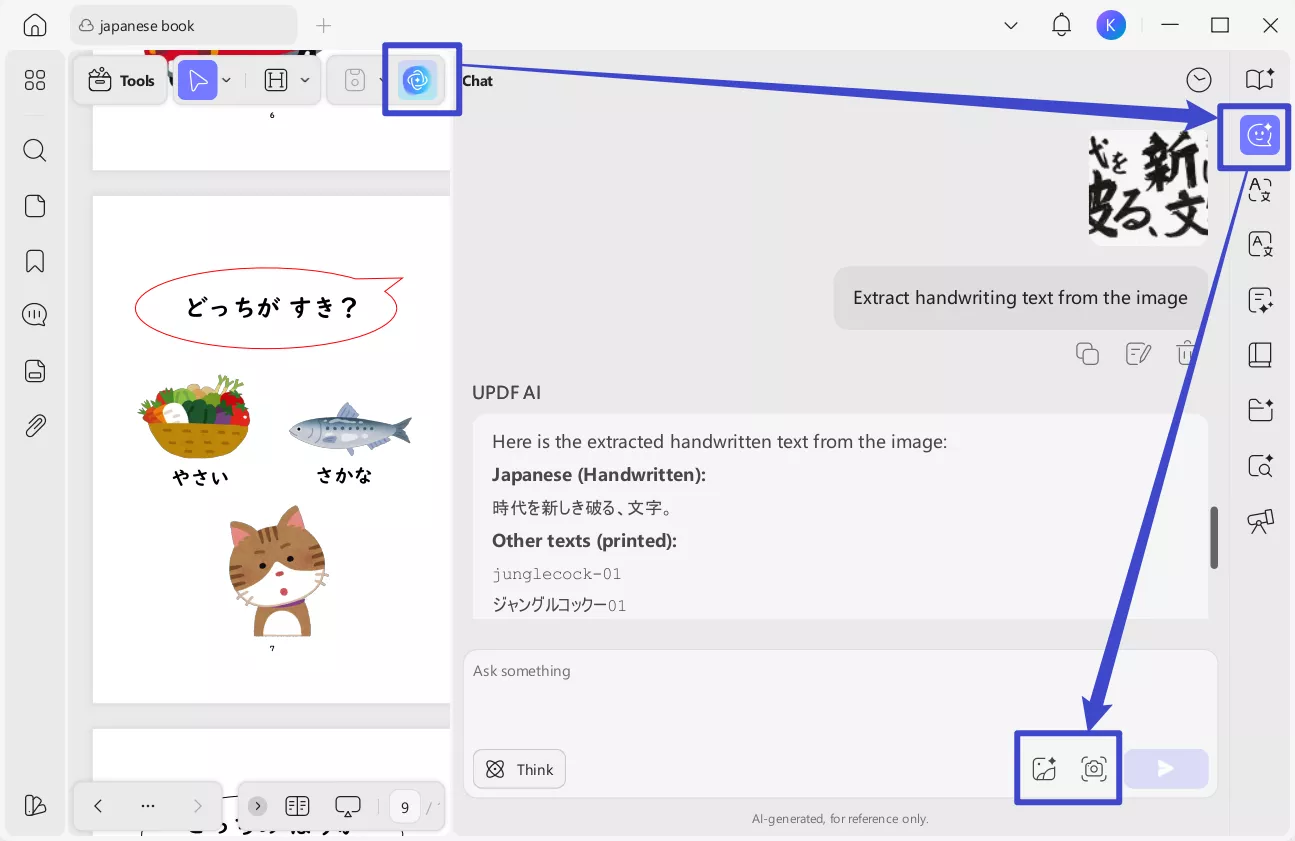Open the search tool in left sidebar
The image size is (1295, 841).
[x=34, y=150]
